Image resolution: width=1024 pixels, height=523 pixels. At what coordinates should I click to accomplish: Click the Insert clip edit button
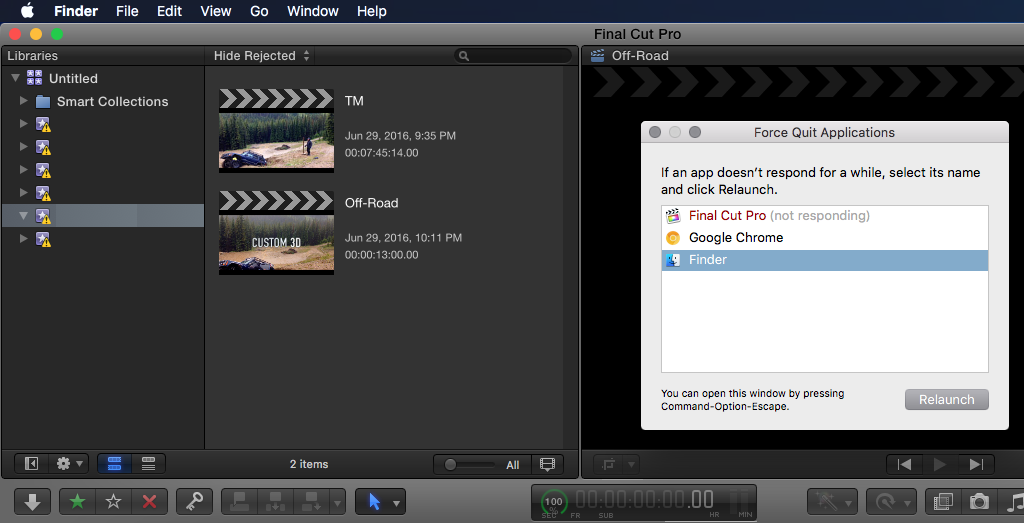(276, 501)
